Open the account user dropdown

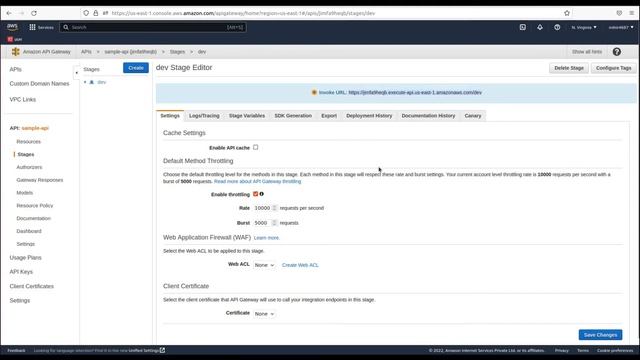621,27
